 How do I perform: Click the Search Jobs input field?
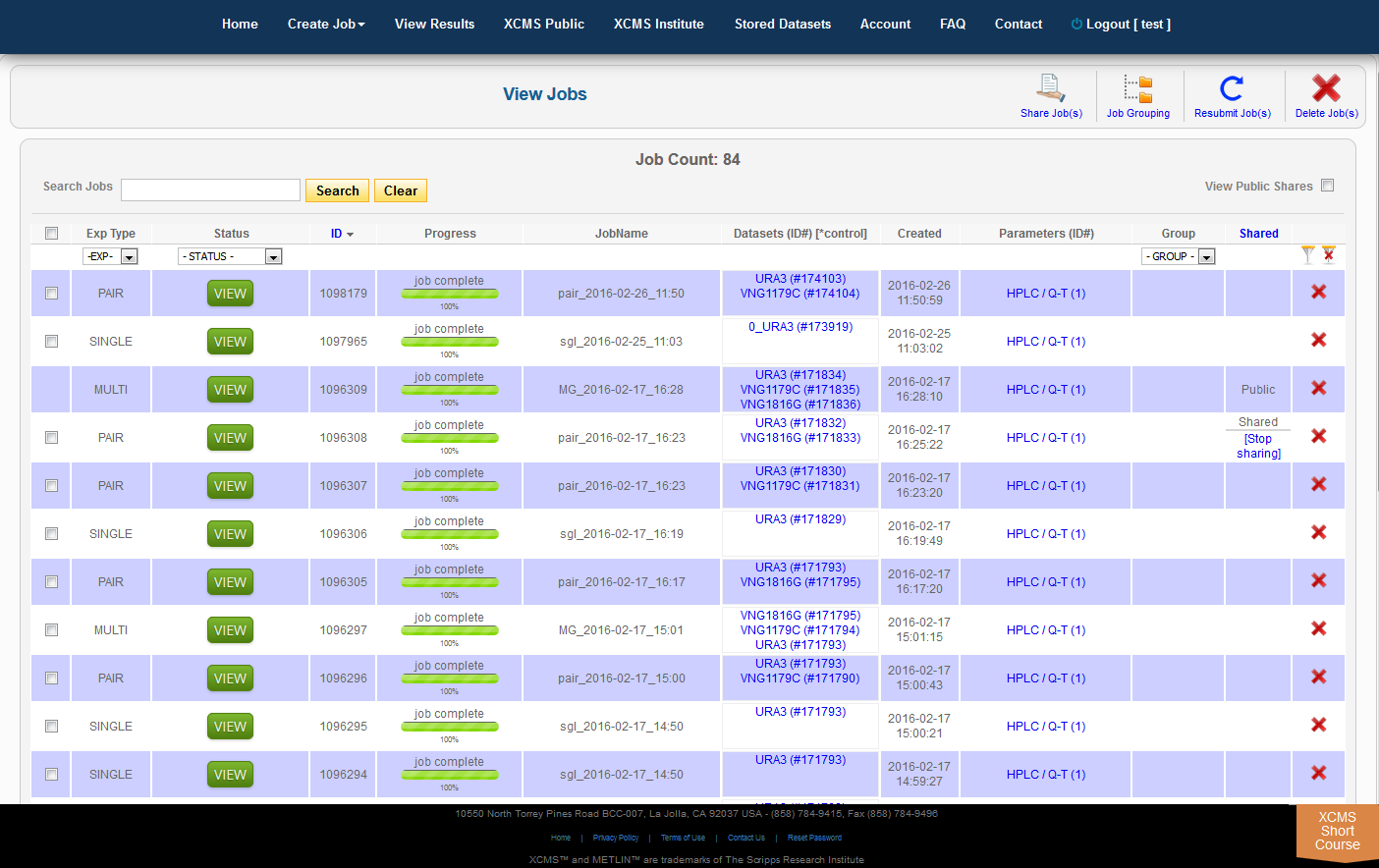(x=210, y=190)
